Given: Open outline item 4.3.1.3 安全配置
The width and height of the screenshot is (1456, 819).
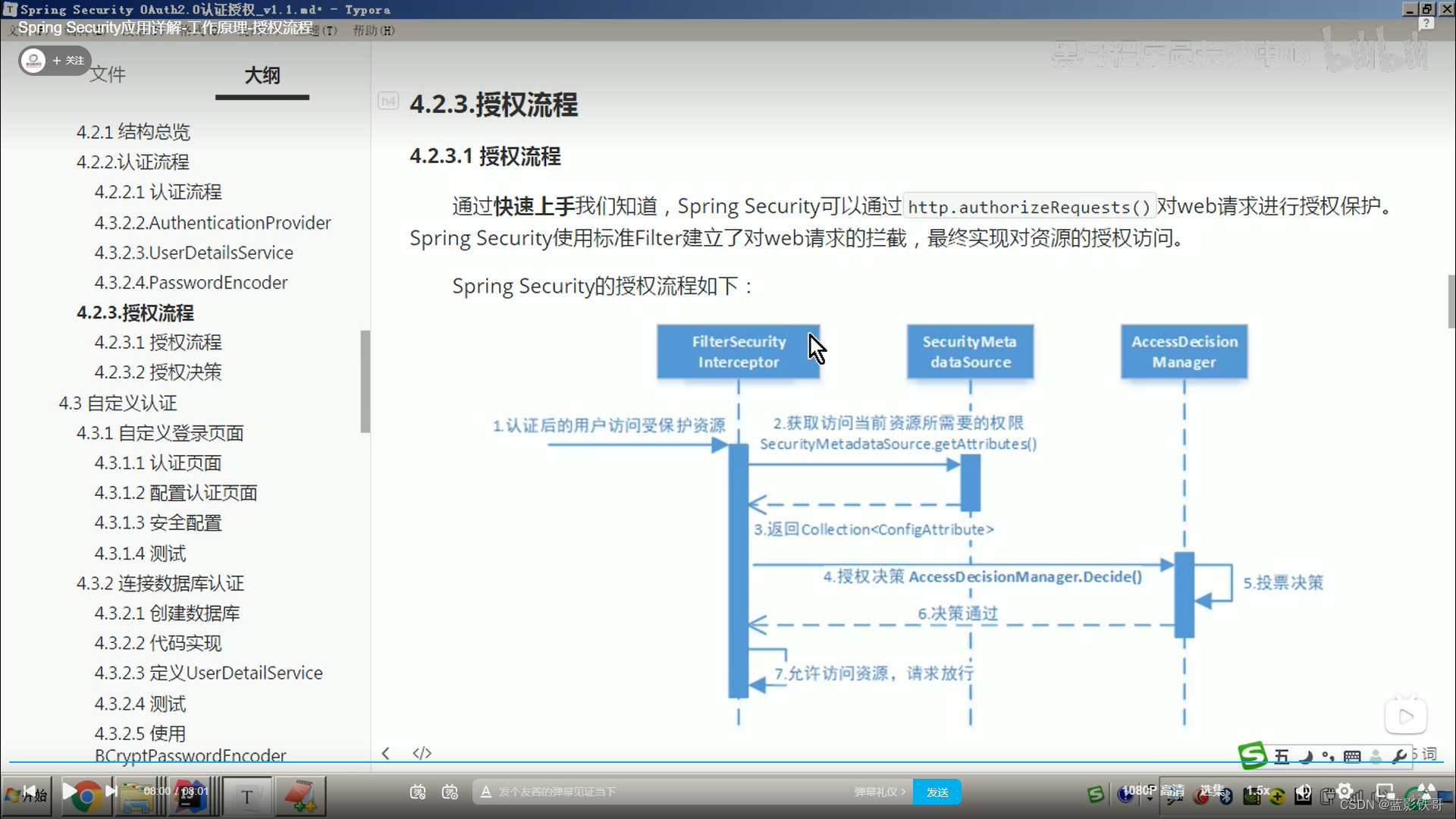Looking at the screenshot, I should 158,523.
